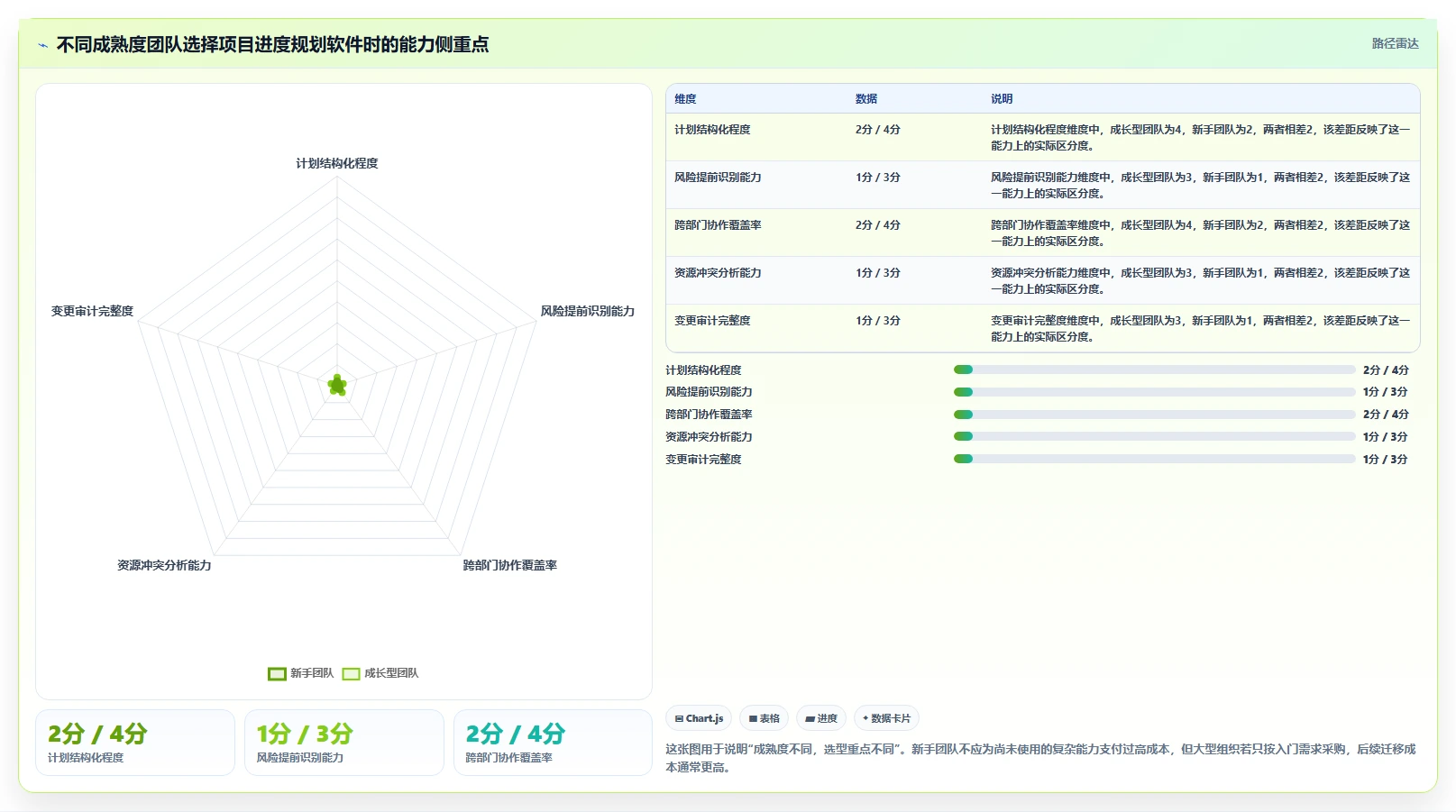
Task: Click table value 2分 / 4分 in 计划结构化程度 row
Action: tap(878, 130)
